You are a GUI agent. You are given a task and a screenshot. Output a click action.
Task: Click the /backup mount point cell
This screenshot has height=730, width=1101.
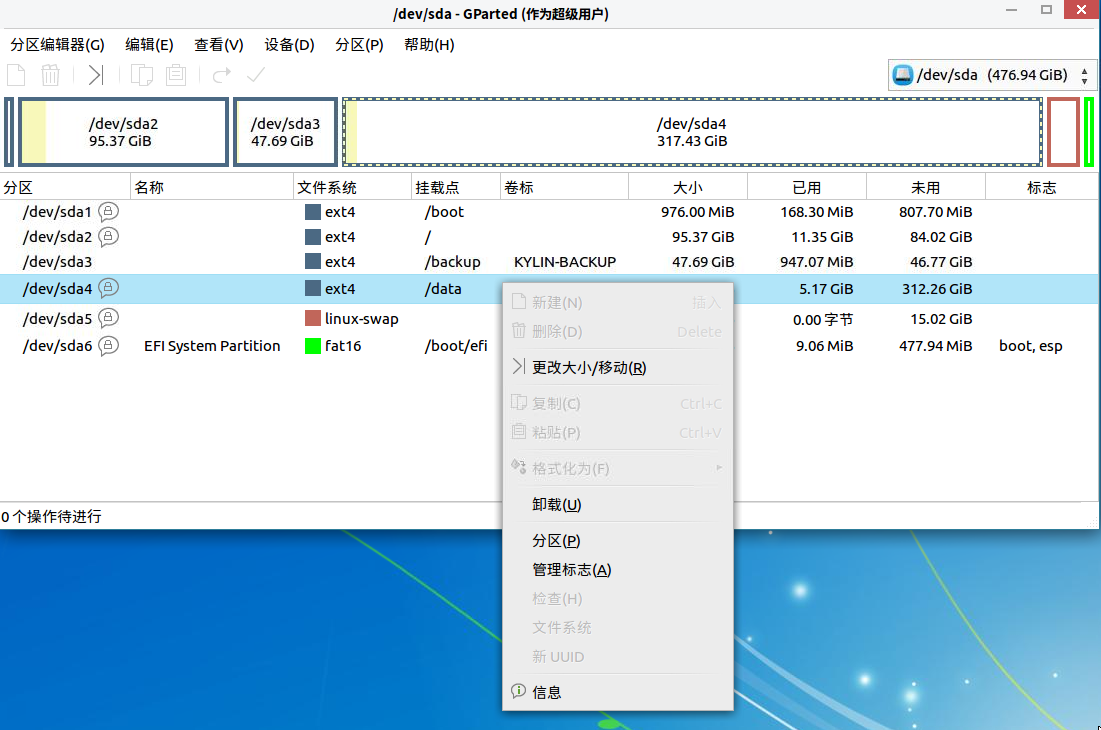tap(452, 262)
